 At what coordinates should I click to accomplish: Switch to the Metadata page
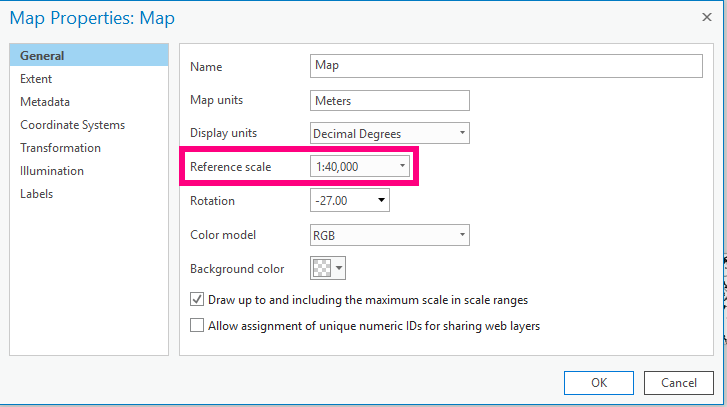pos(45,102)
